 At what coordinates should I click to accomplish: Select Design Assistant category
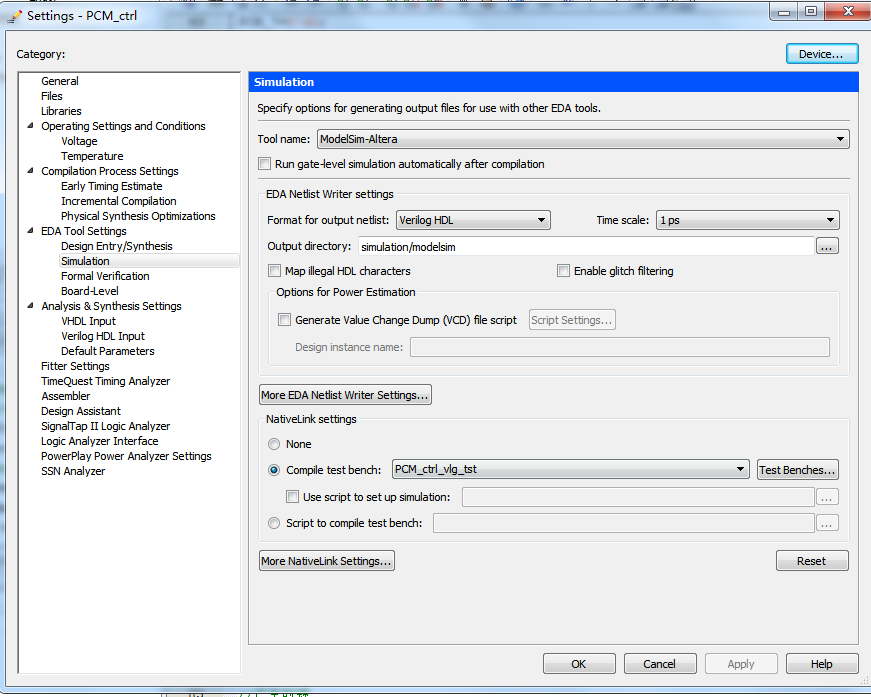81,411
